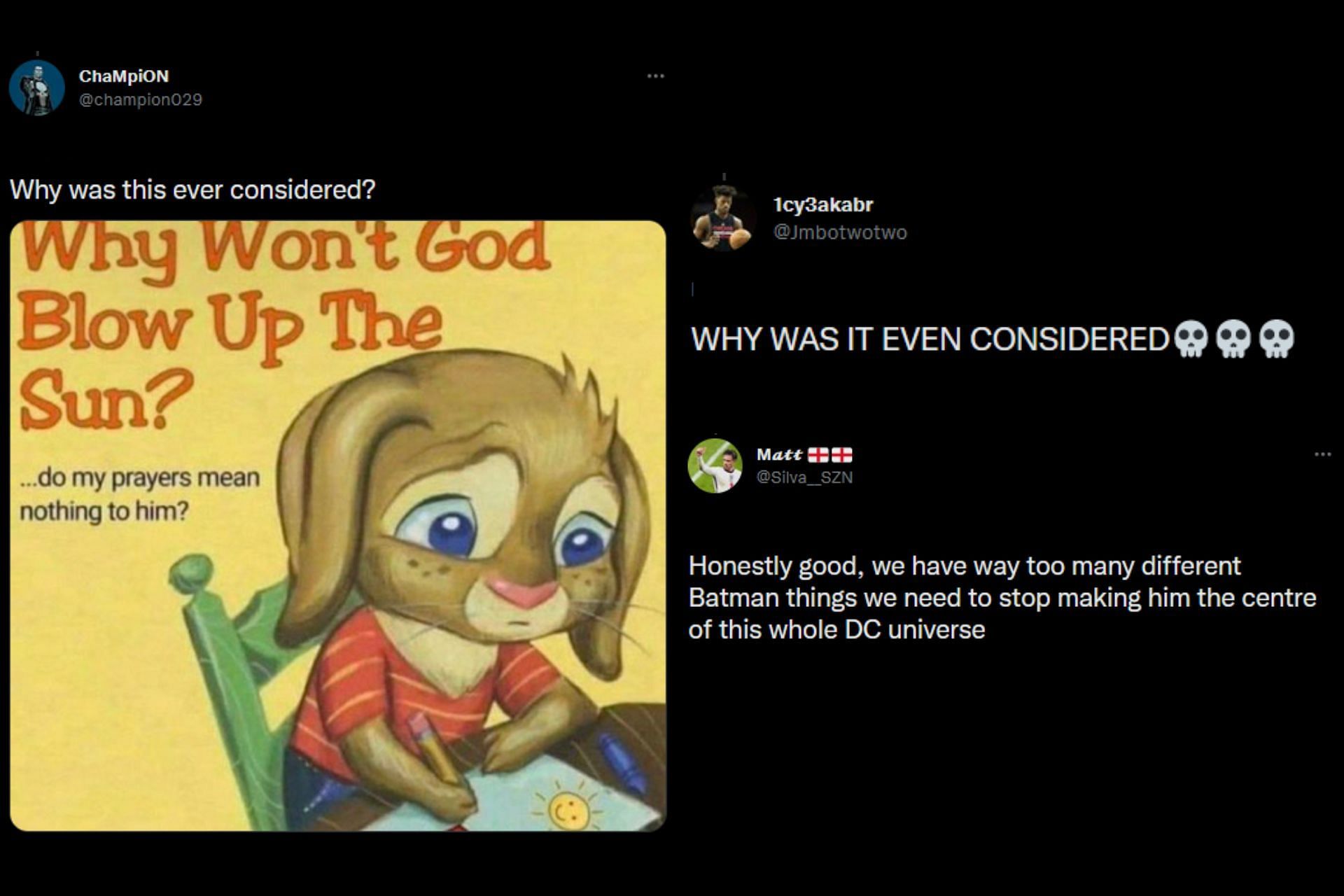Click the last skull emoji
Viewport: 1344px width, 896px height.
point(1277,339)
